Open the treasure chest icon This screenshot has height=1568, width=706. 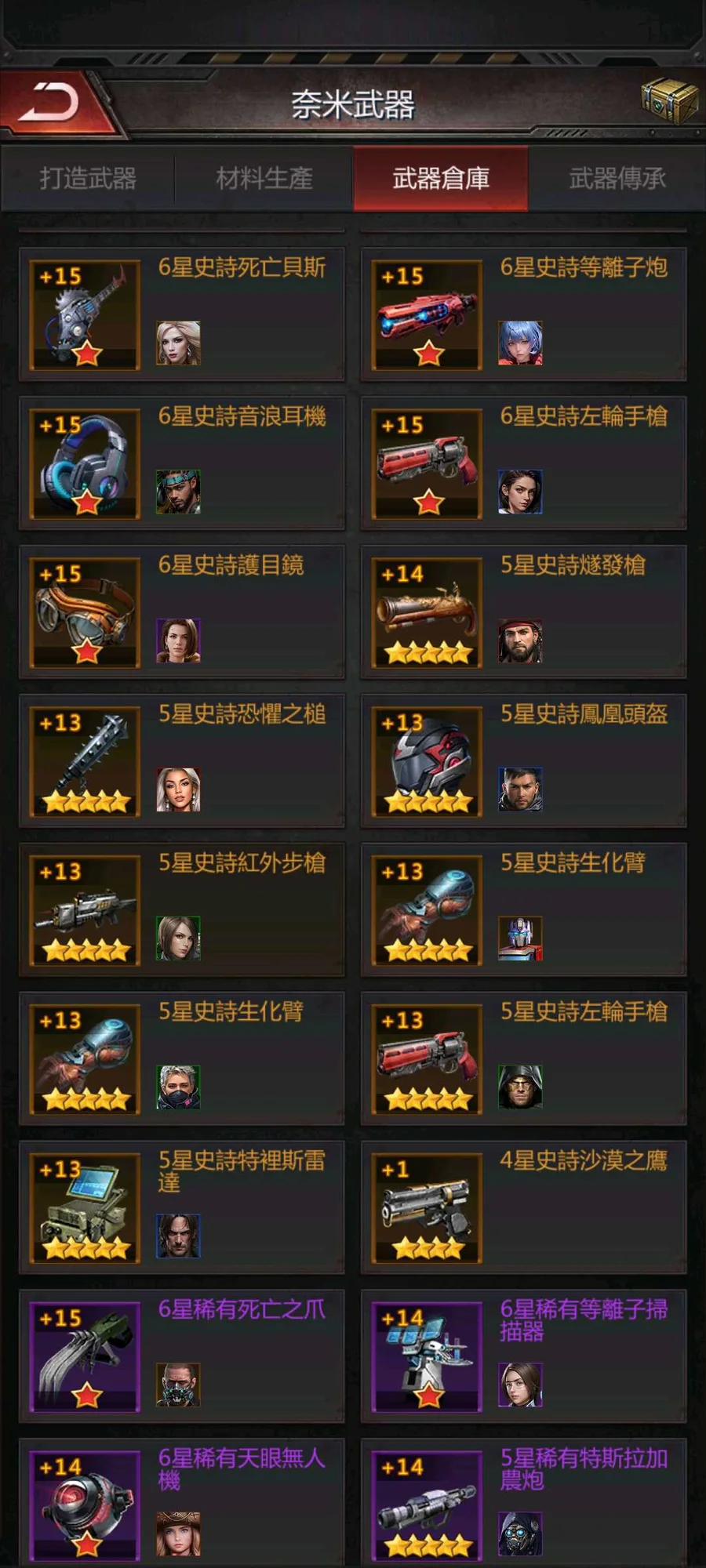pyautogui.click(x=669, y=100)
